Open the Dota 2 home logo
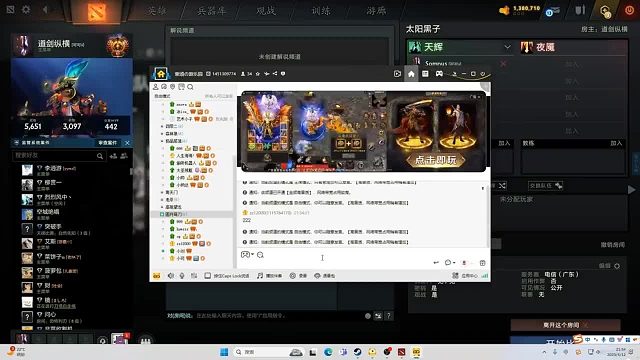 pyautogui.click(x=96, y=12)
